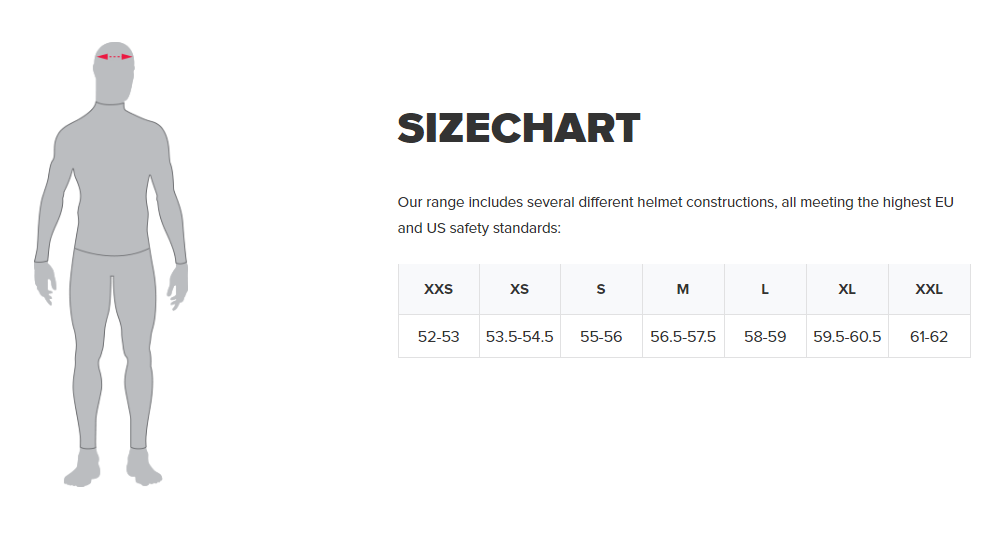Click the SIZECHART heading
The width and height of the screenshot is (983, 555).
coord(518,129)
